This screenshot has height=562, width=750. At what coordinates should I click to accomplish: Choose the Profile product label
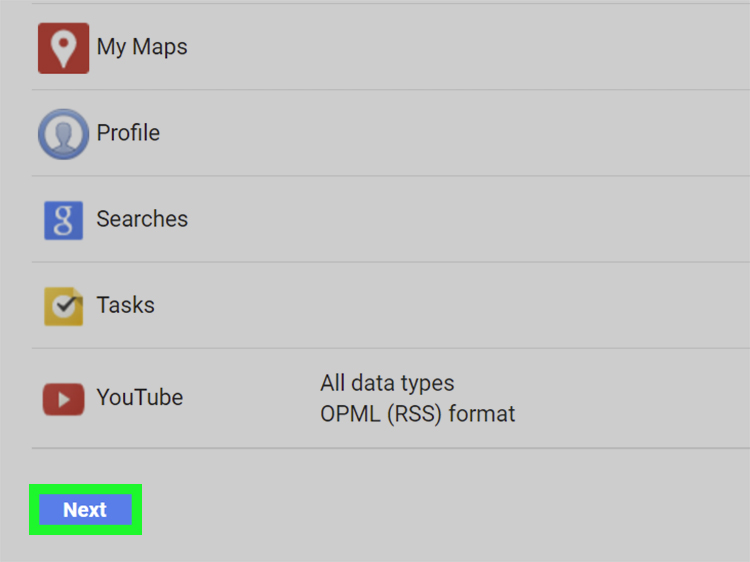coord(128,132)
